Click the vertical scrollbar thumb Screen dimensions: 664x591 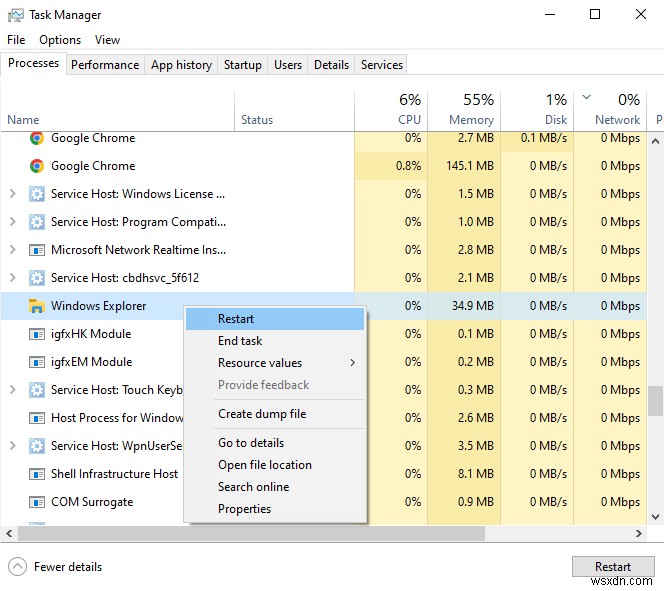(x=655, y=400)
